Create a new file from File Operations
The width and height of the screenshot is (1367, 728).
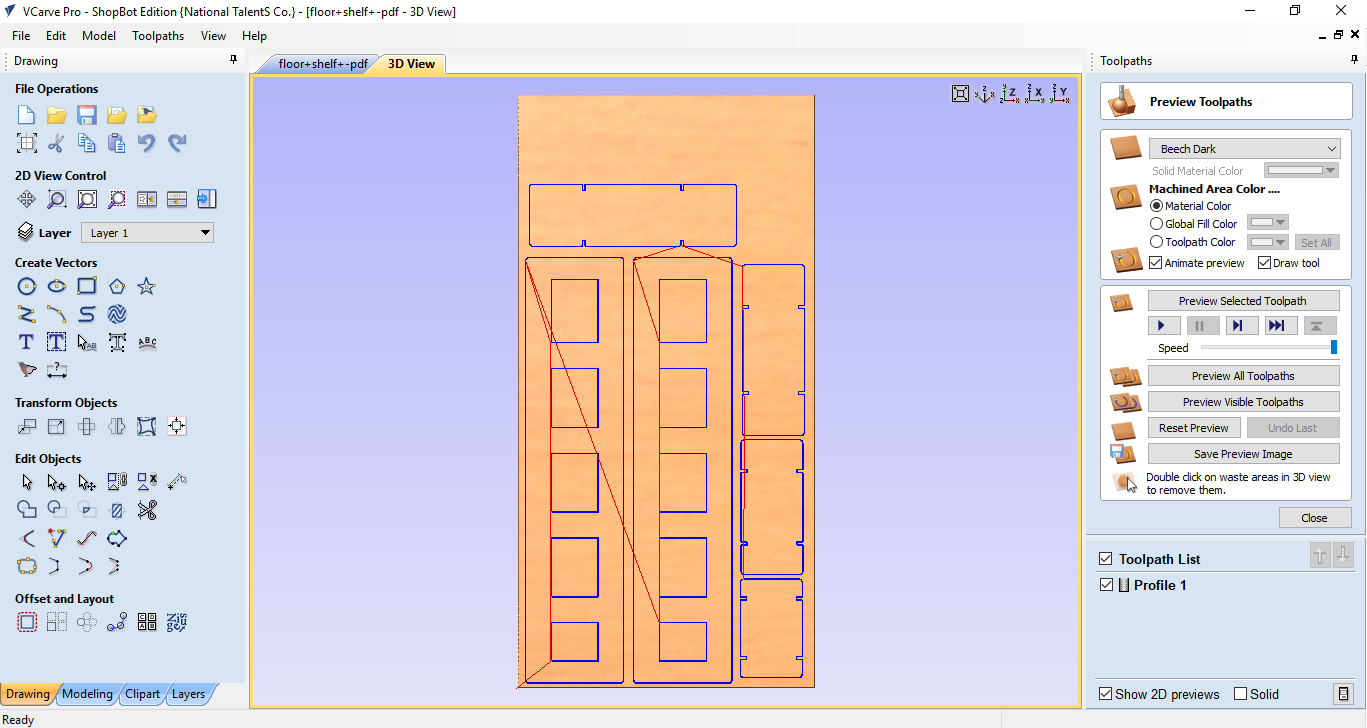[x=27, y=115]
